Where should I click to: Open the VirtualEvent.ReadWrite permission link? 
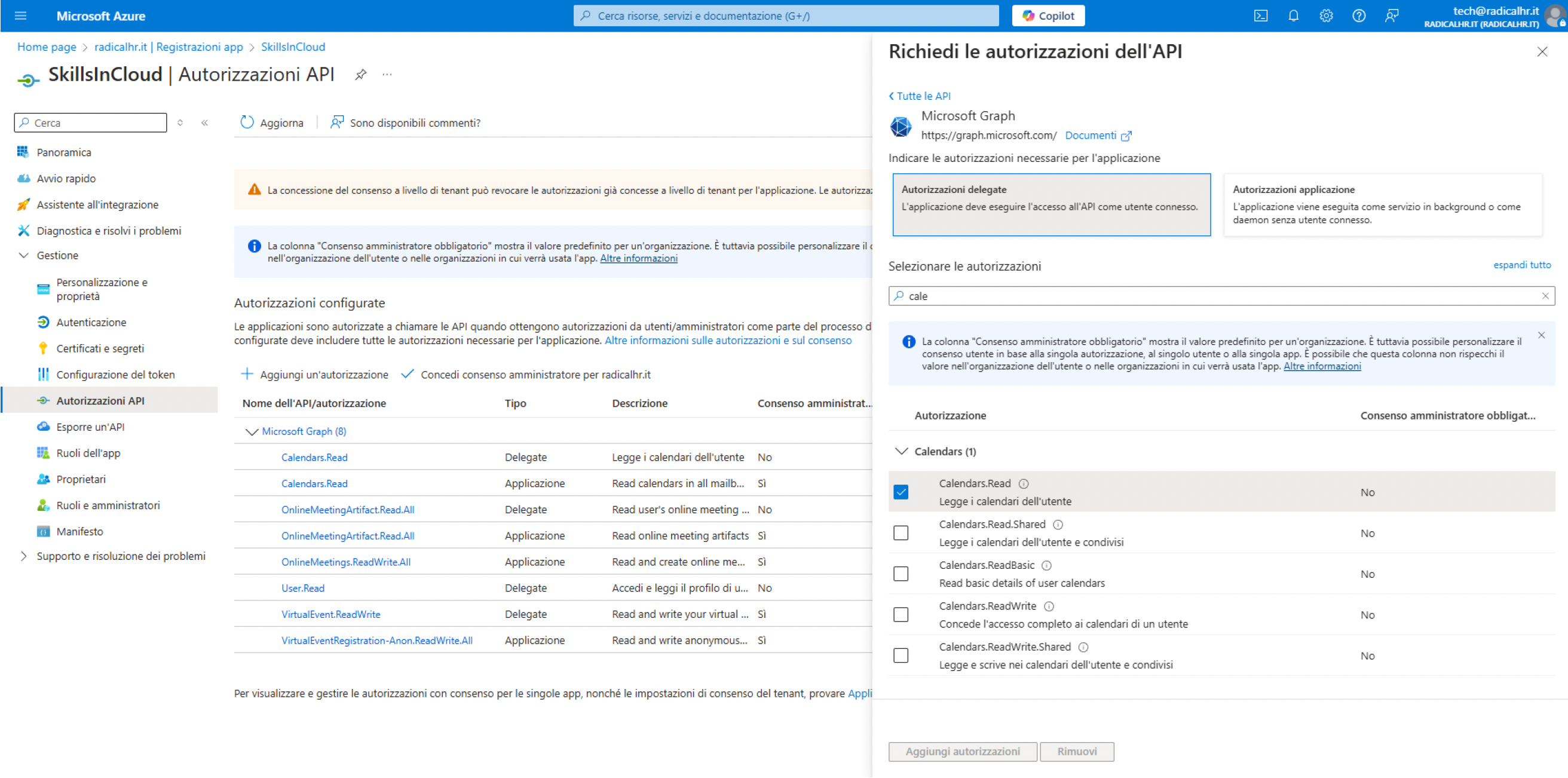(x=330, y=615)
